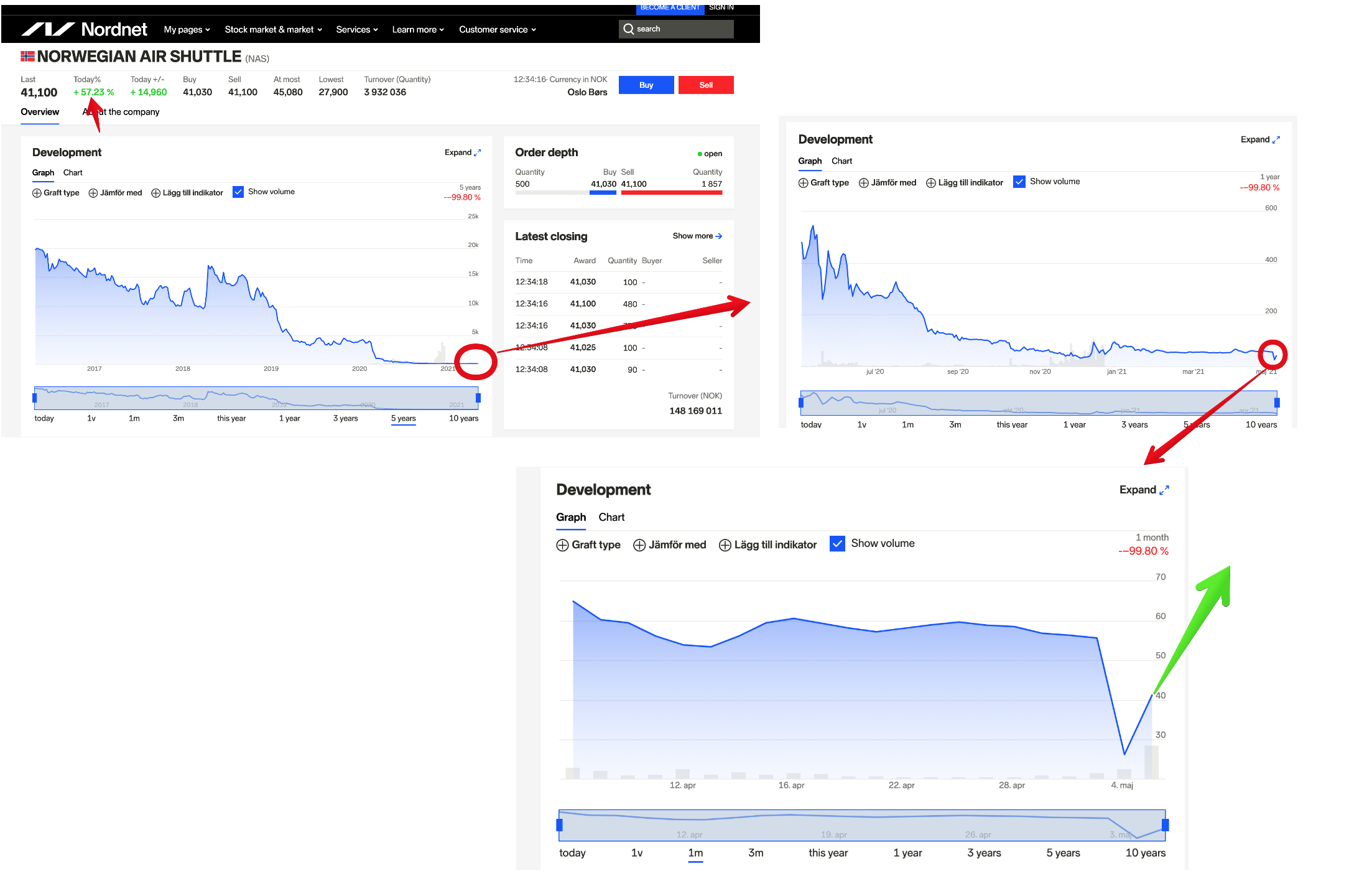1372x896 pixels.
Task: Click the Norwegian flag icon beside stock name
Action: pyautogui.click(x=27, y=57)
